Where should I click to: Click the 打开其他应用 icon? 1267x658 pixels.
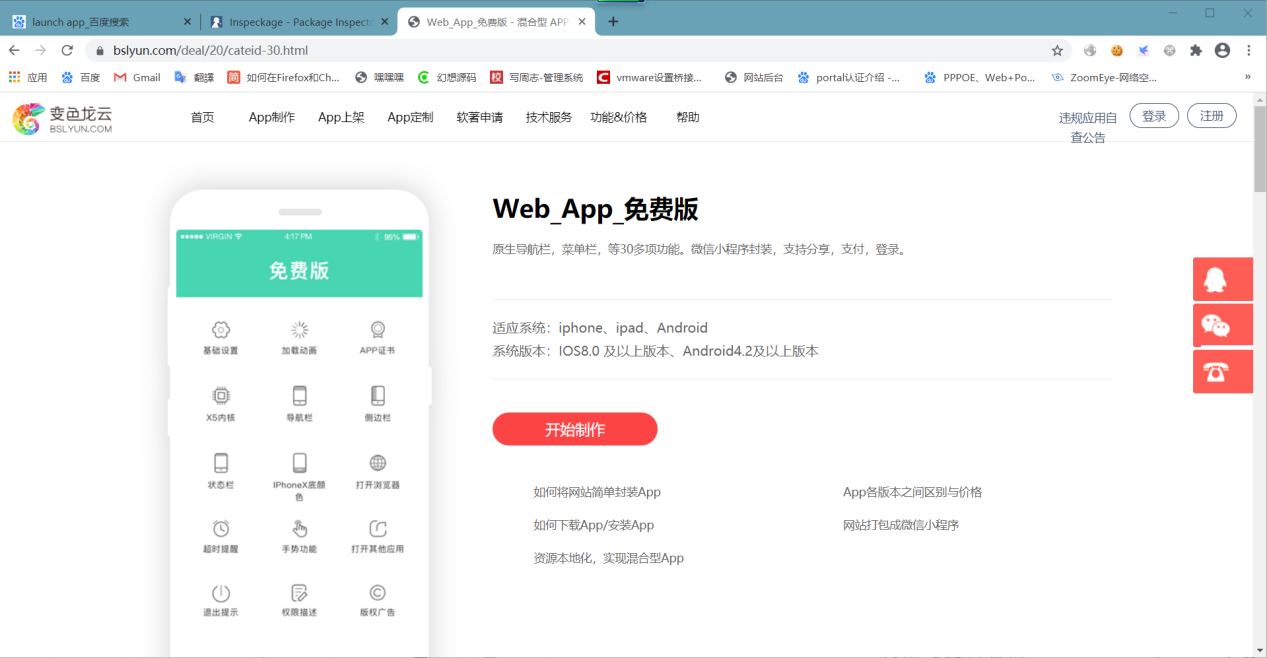(x=378, y=528)
